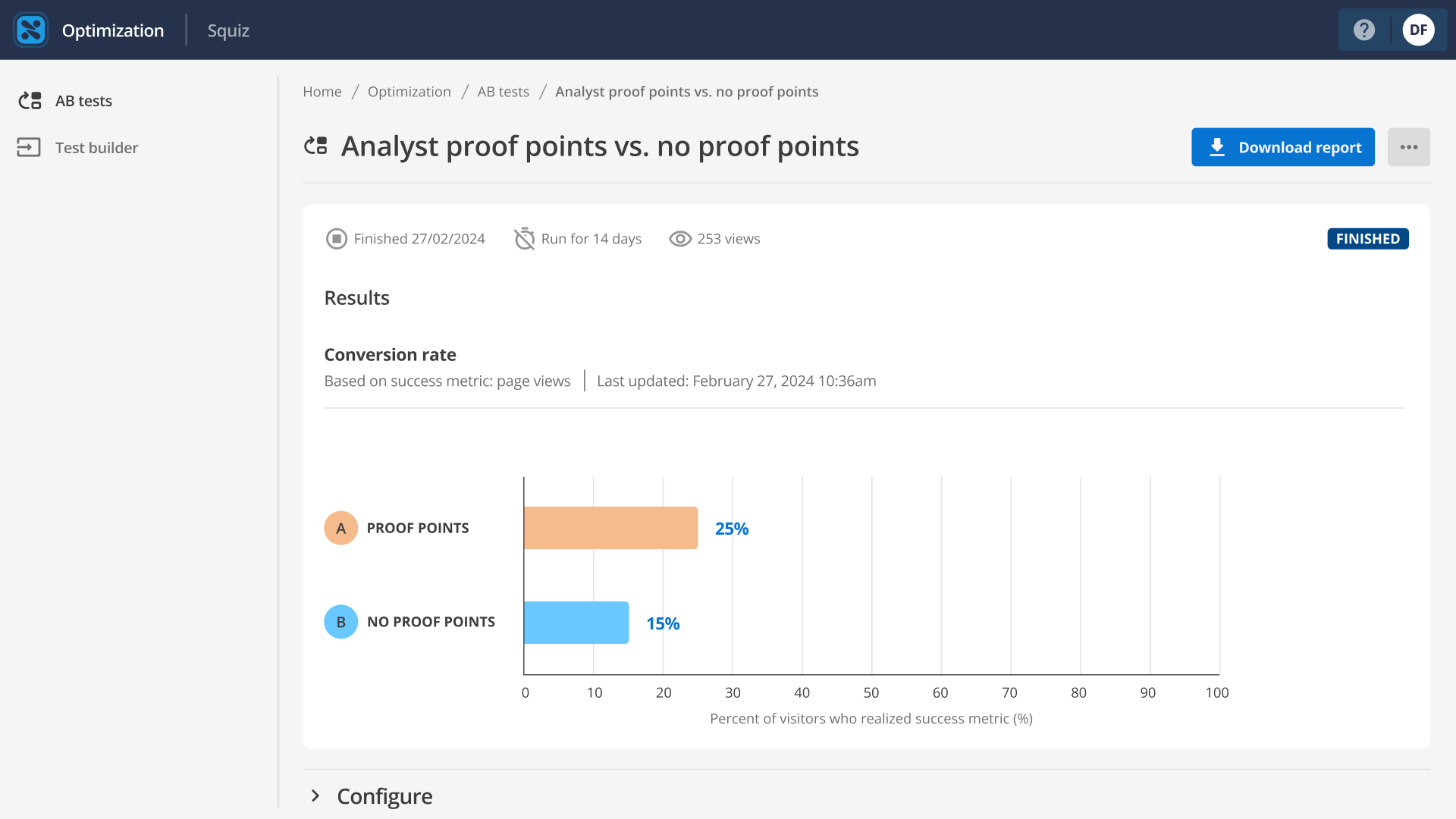Go to Home via breadcrumb
This screenshot has height=819, width=1456.
coord(322,92)
